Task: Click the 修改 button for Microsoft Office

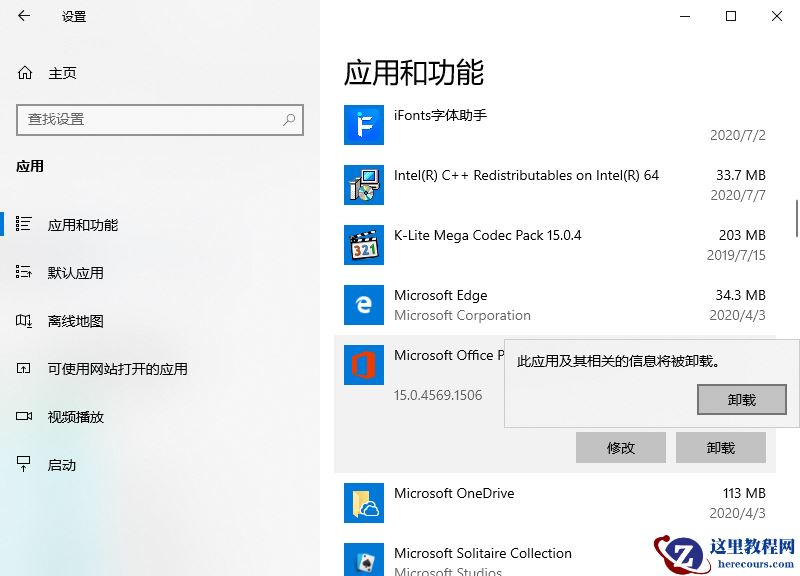Action: pos(620,447)
